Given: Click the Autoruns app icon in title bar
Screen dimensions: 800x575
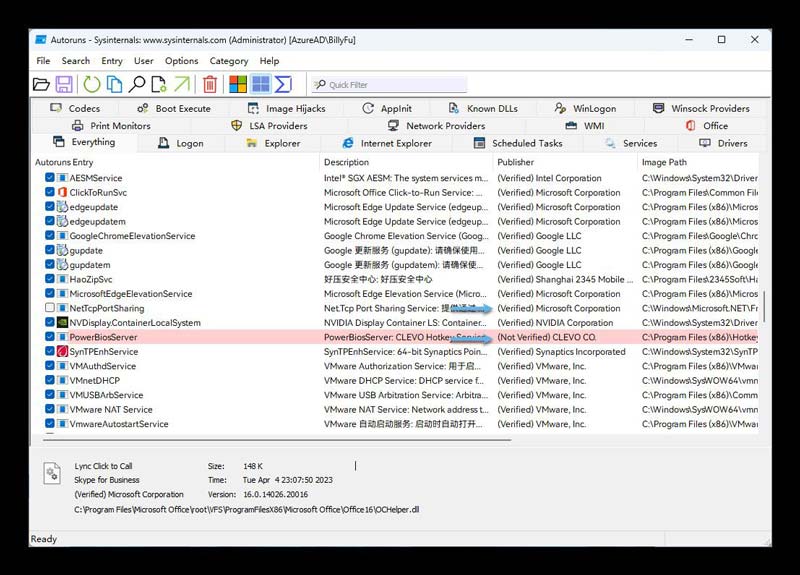Looking at the screenshot, I should tap(41, 40).
